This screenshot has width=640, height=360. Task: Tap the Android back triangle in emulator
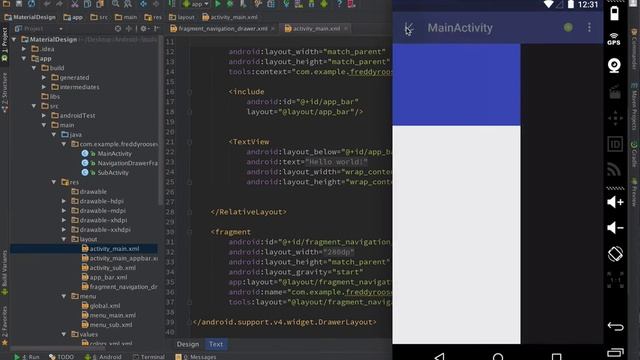tap(439, 356)
